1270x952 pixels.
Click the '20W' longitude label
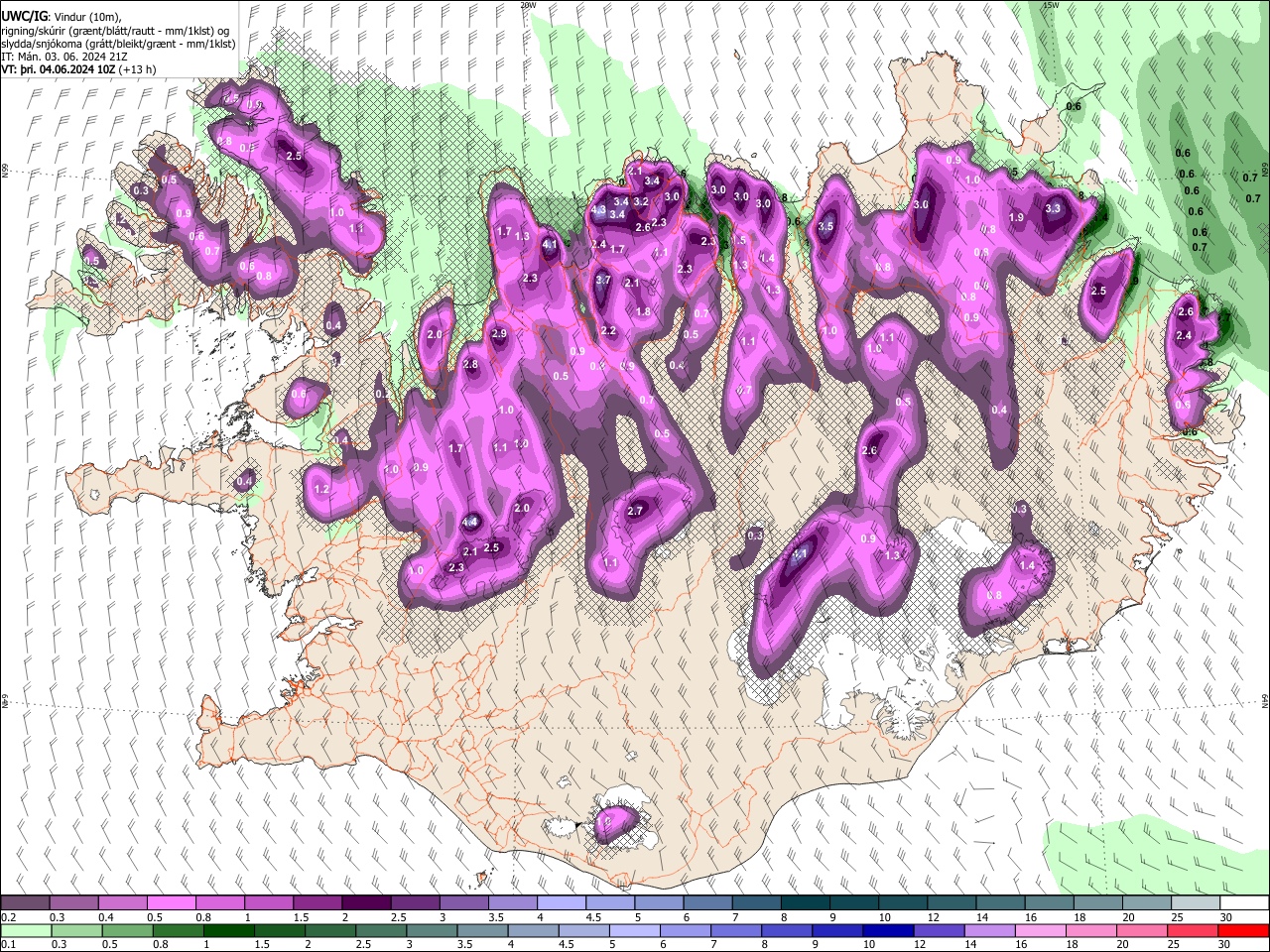(528, 5)
